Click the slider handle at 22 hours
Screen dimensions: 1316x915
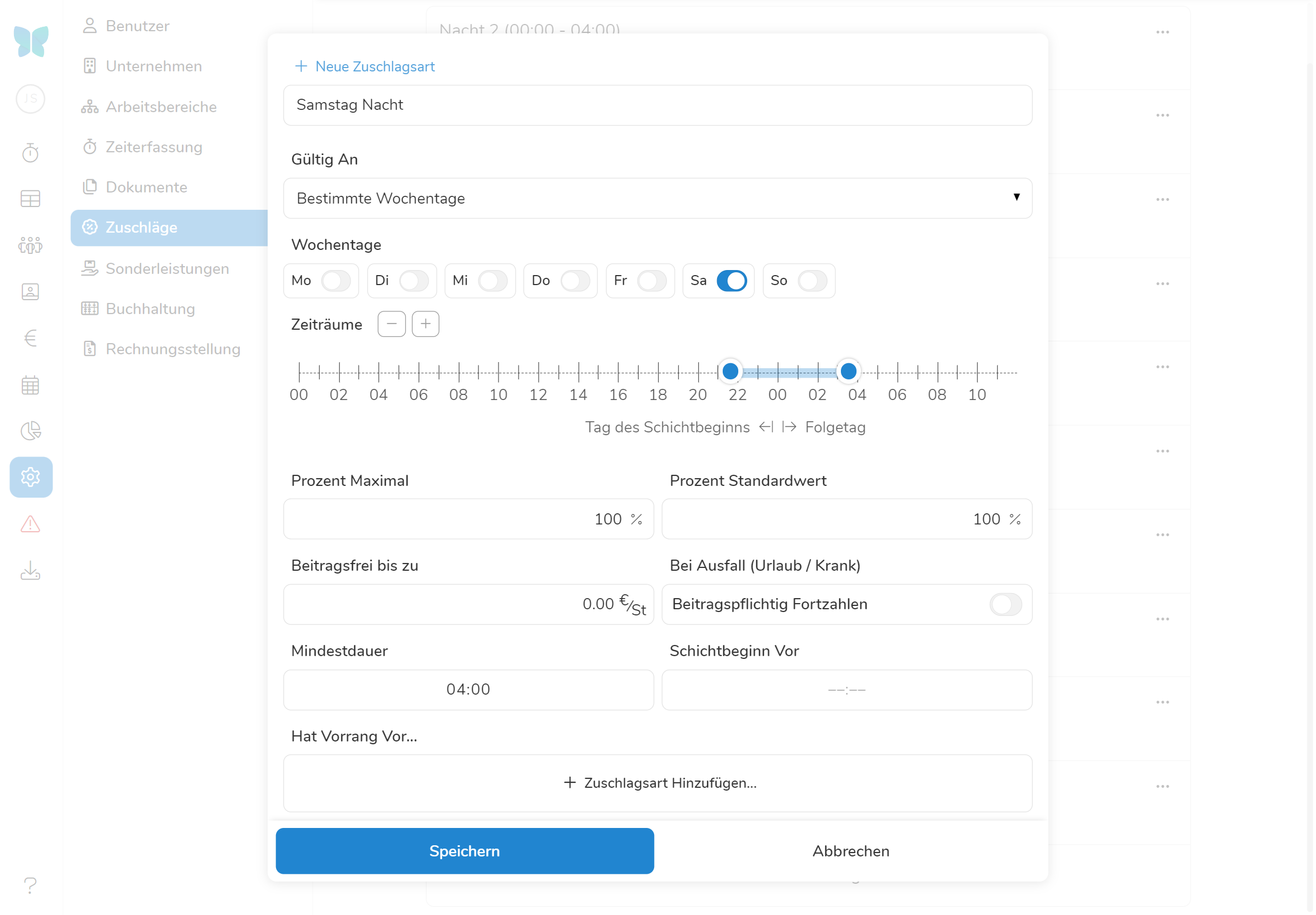730,372
